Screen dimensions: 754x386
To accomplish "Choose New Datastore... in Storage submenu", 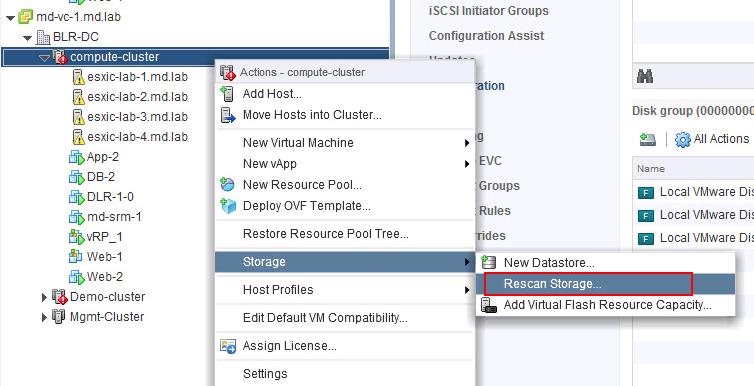I will coord(606,263).
